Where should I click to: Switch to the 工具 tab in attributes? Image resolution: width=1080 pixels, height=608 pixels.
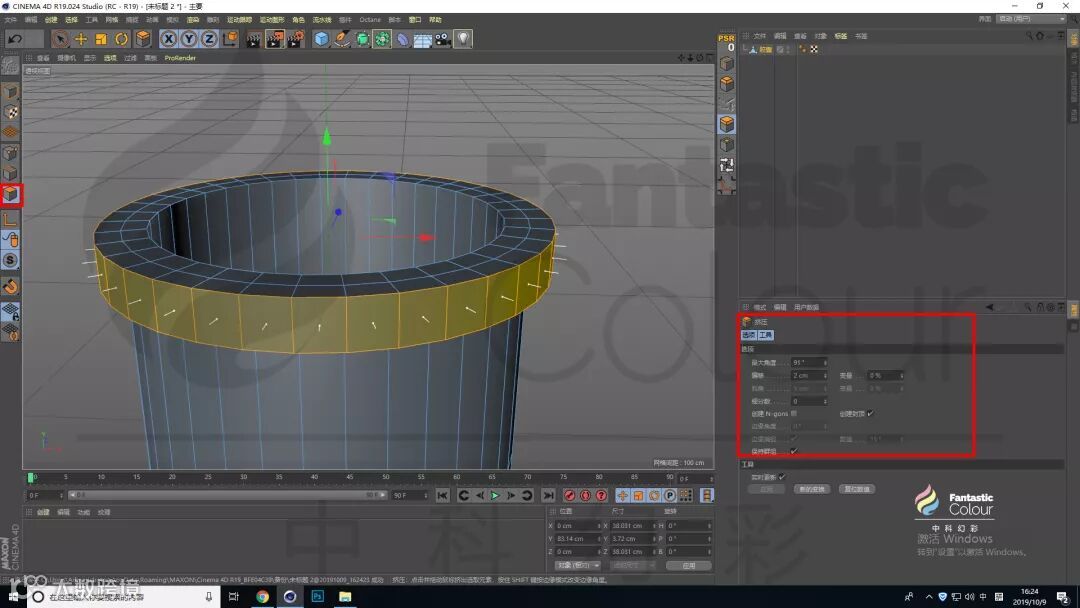(x=765, y=335)
